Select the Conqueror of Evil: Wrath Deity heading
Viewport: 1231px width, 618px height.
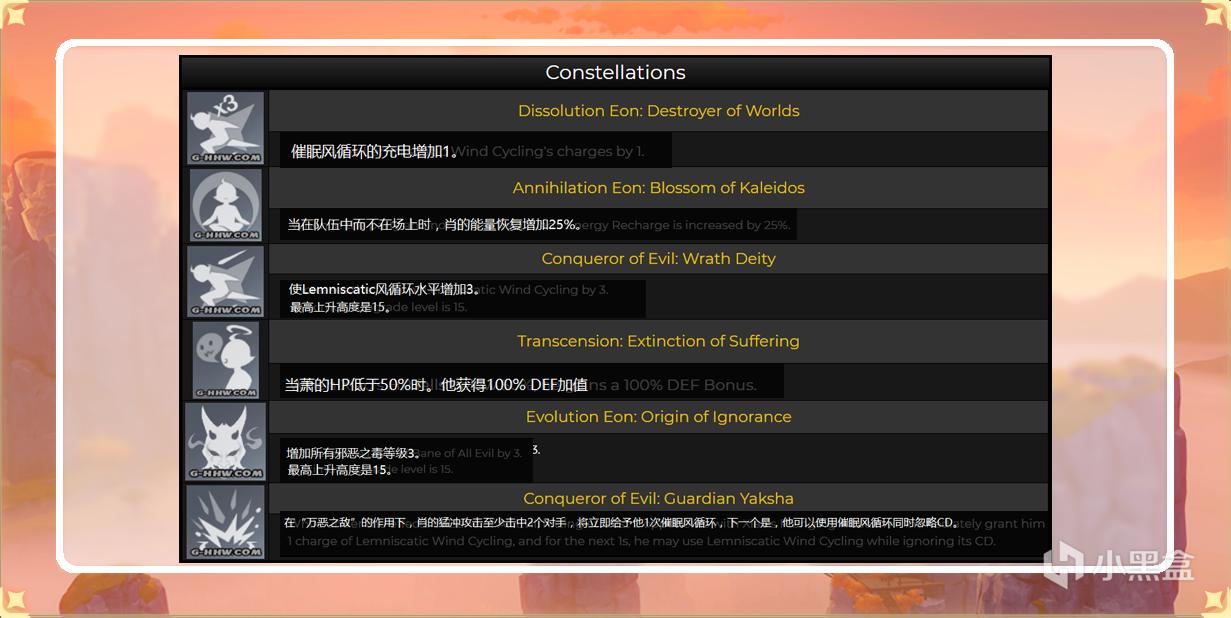coord(658,259)
